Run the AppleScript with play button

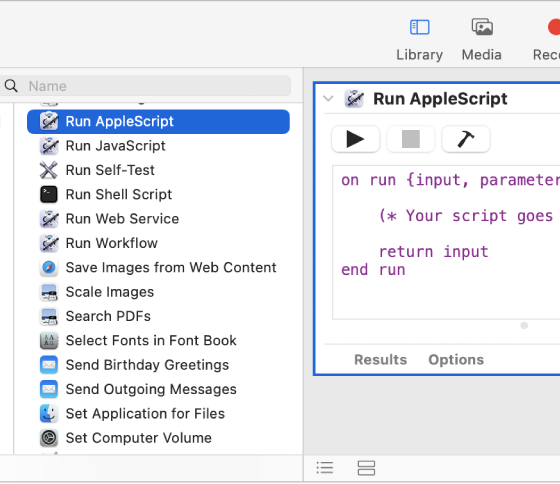click(x=355, y=139)
